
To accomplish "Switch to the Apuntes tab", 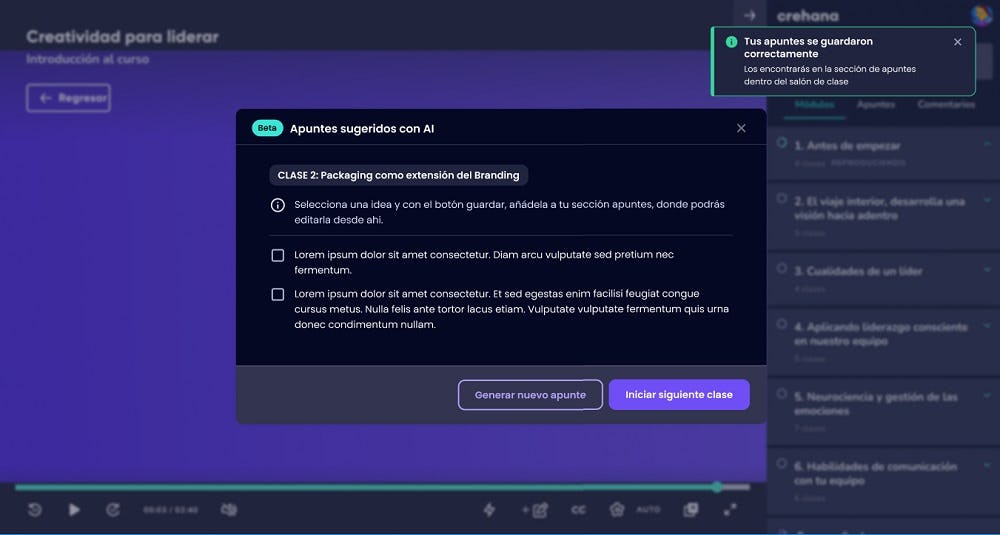I will 876,105.
